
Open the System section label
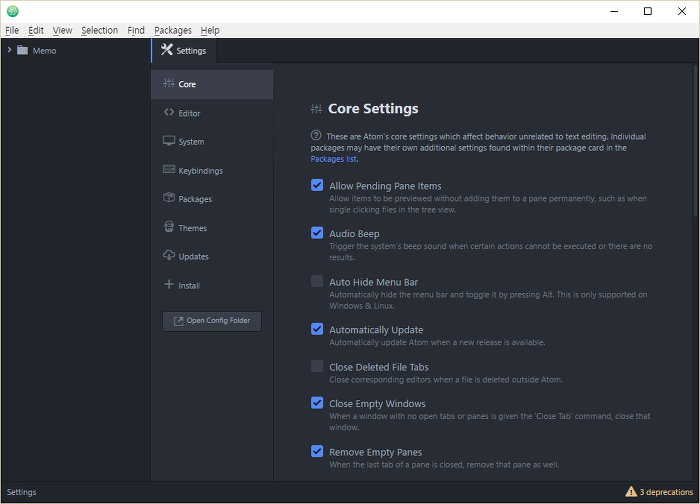(x=191, y=142)
